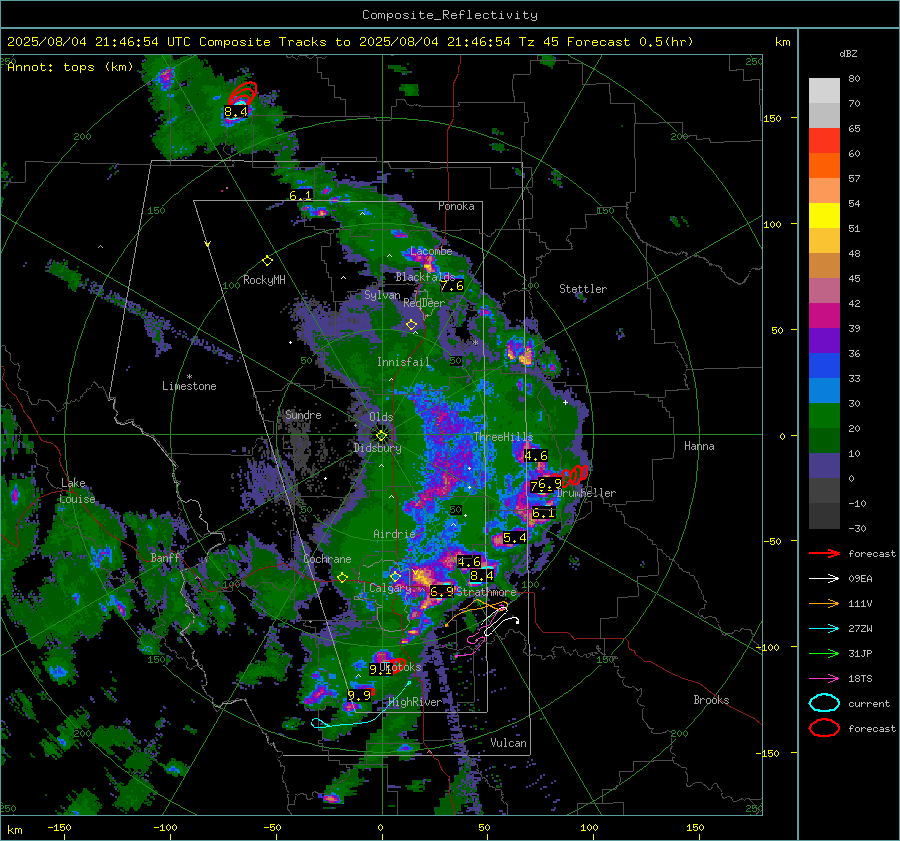Click the yellow diamond marker below Cochrane
The width and height of the screenshot is (900, 841).
tap(342, 578)
